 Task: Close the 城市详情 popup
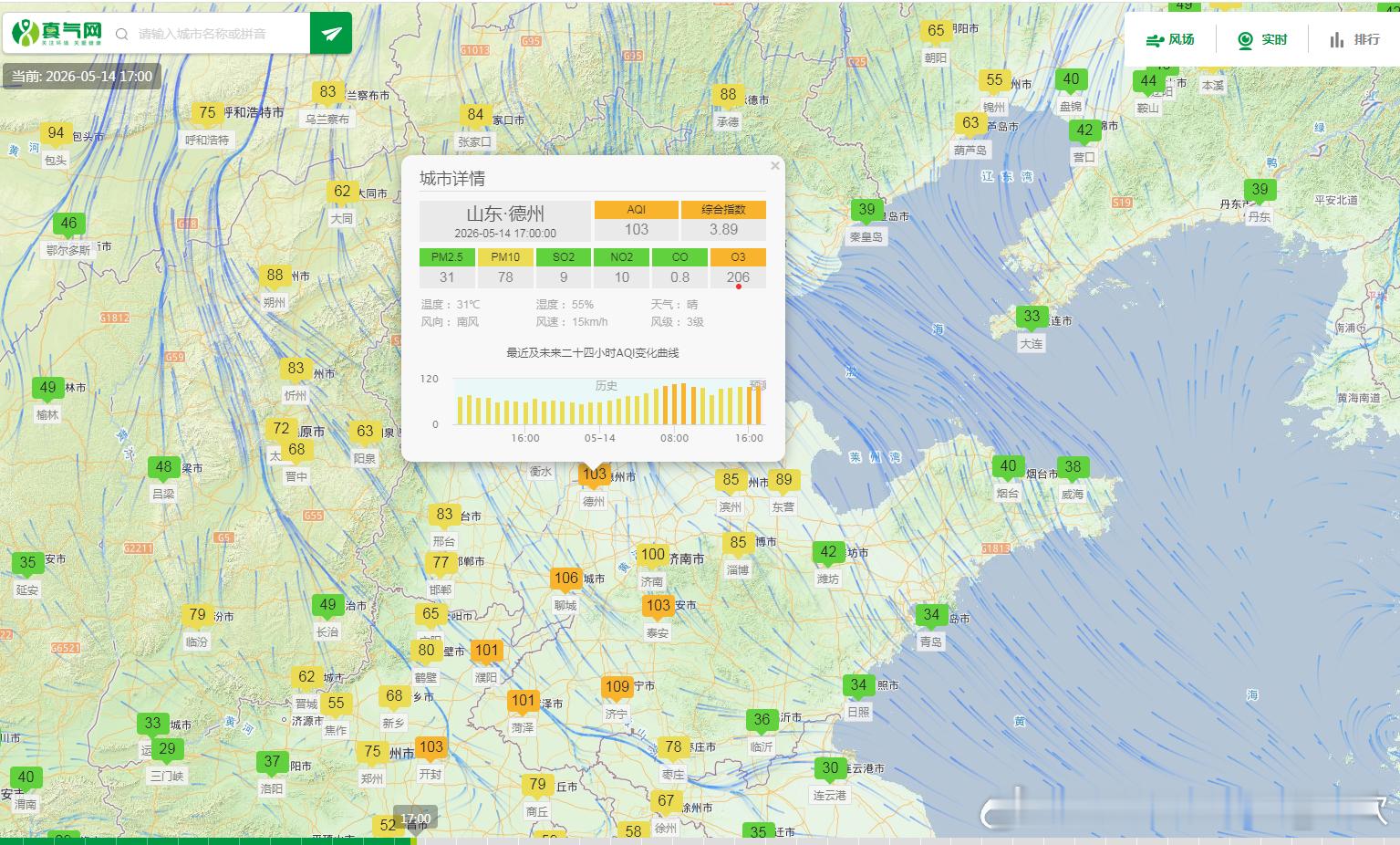click(x=775, y=165)
